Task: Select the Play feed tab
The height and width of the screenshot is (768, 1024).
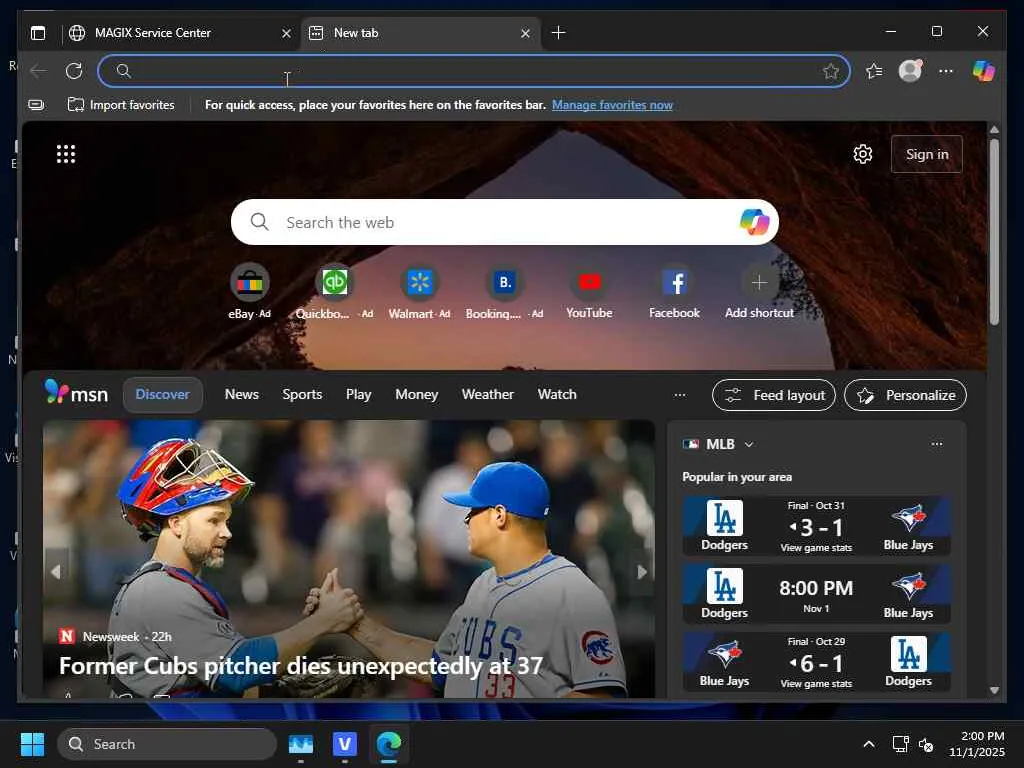Action: point(359,394)
